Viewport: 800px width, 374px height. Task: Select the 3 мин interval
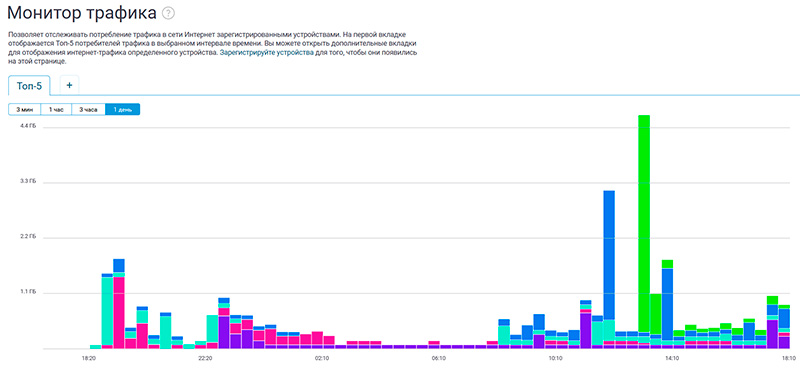24,109
